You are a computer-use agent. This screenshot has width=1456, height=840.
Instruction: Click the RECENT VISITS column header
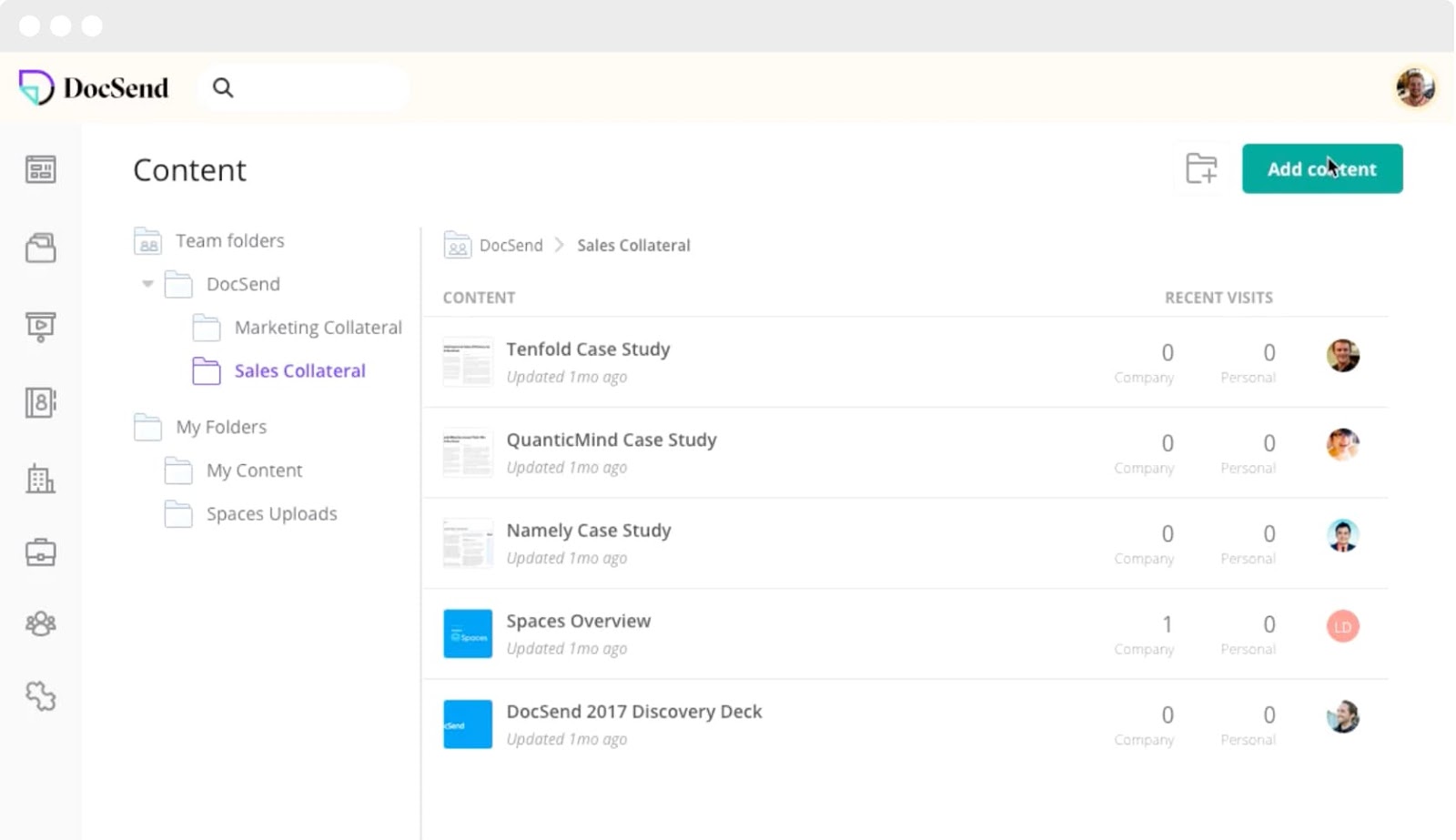tap(1218, 298)
